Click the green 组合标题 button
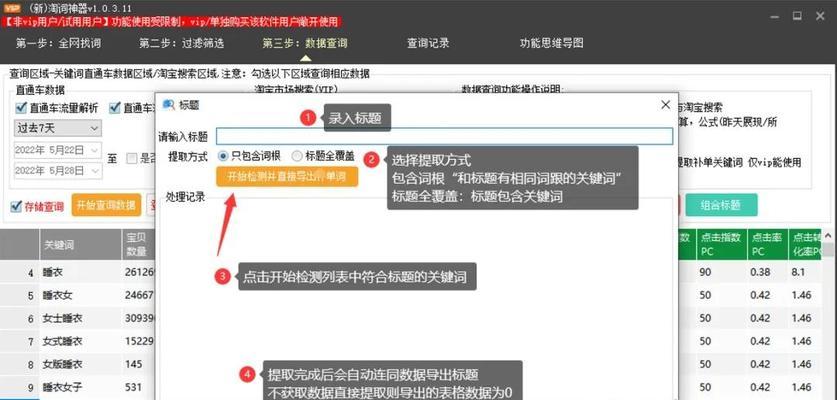 point(721,205)
